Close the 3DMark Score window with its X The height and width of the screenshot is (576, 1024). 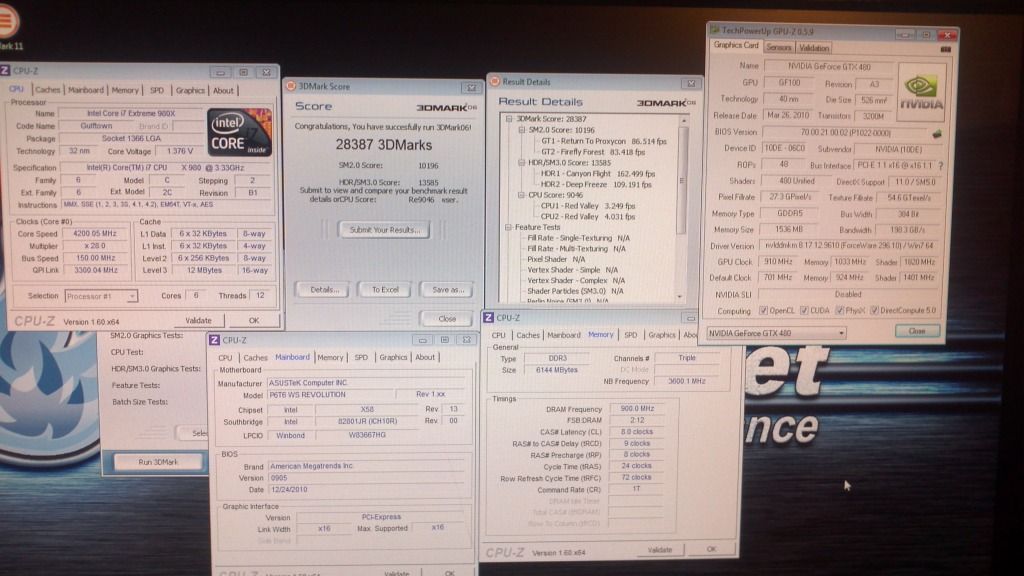(x=472, y=88)
